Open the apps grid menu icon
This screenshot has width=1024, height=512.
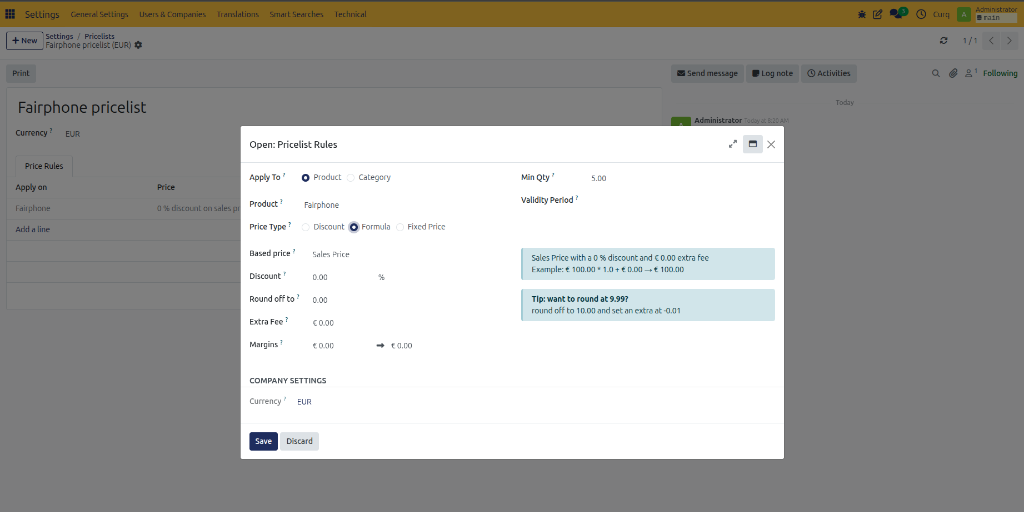point(10,14)
